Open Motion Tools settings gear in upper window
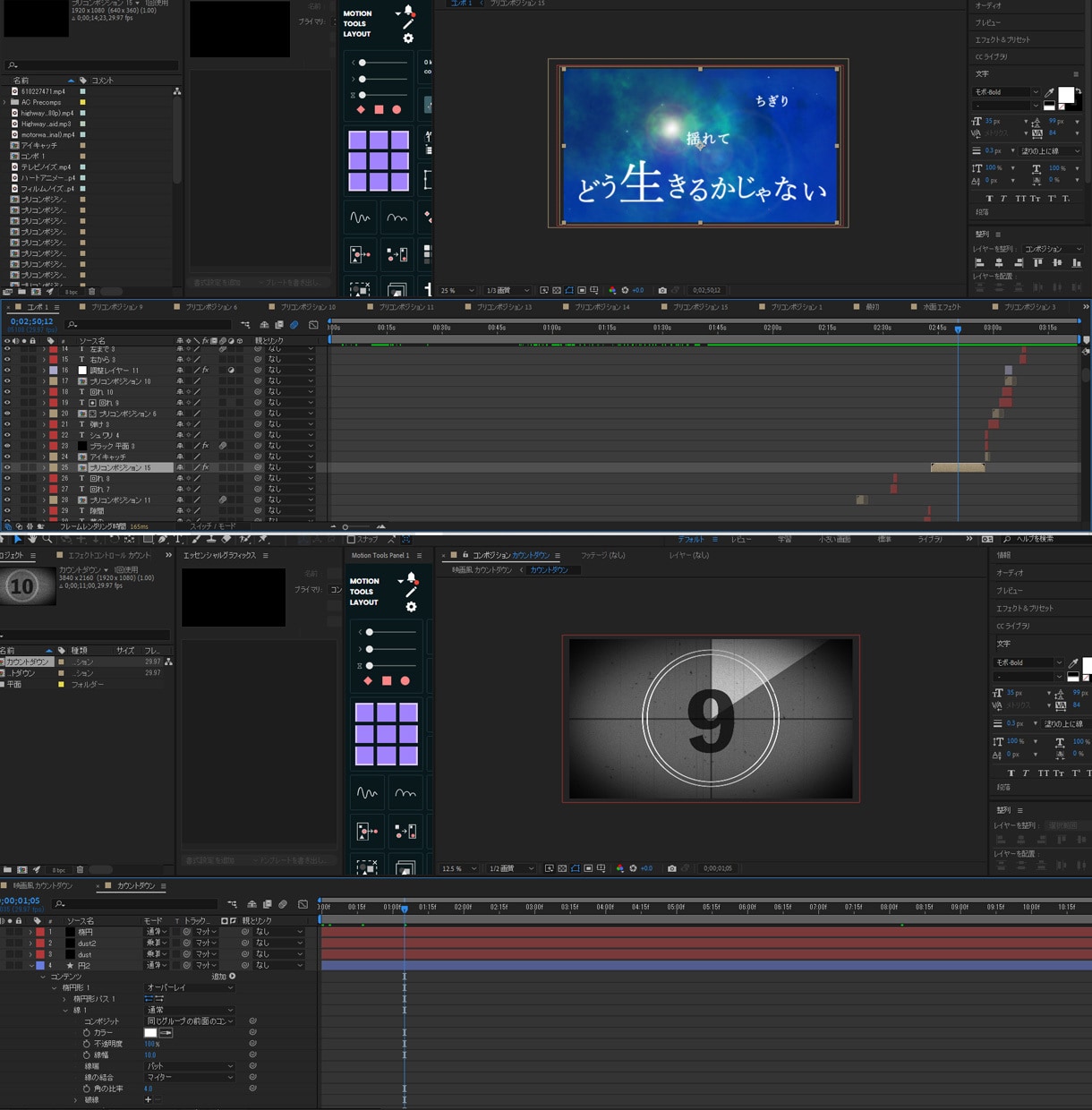Screen dimensions: 1092x1110 [x=408, y=38]
